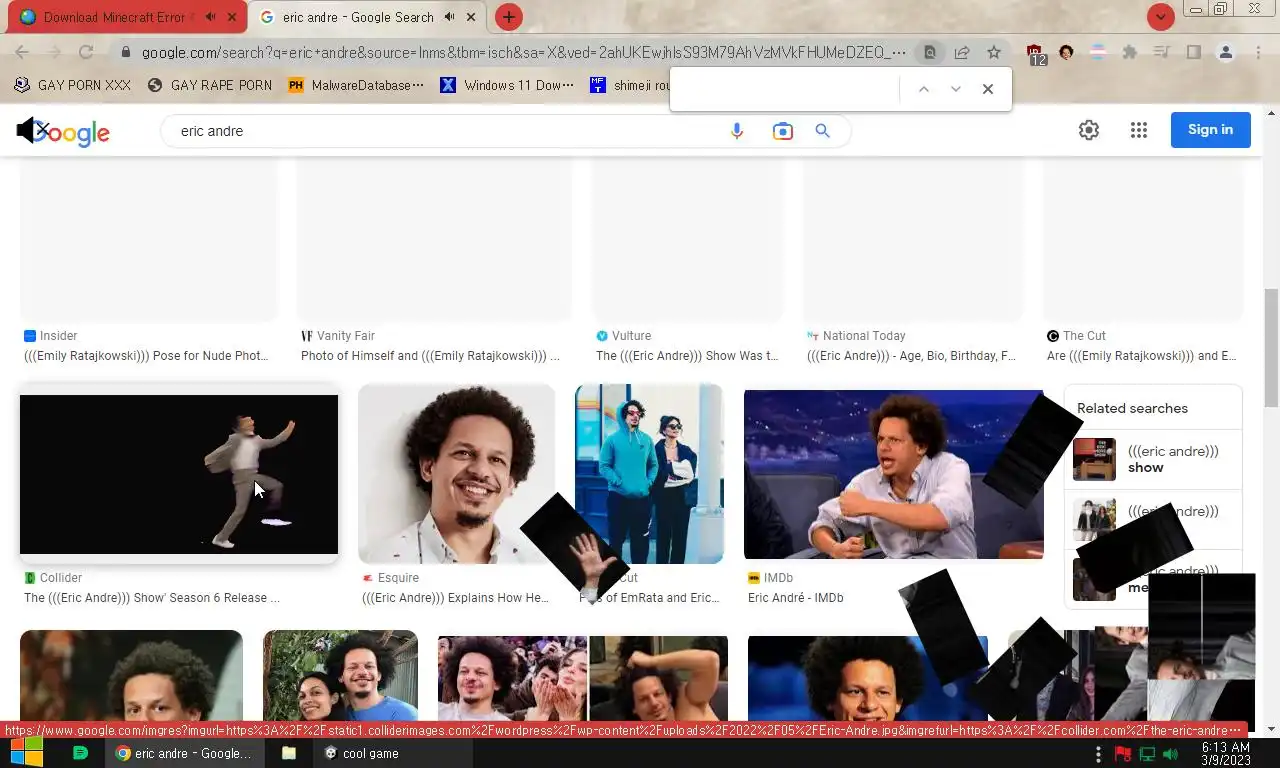
Task: Open the volume tray icon
Action: 1171,753
